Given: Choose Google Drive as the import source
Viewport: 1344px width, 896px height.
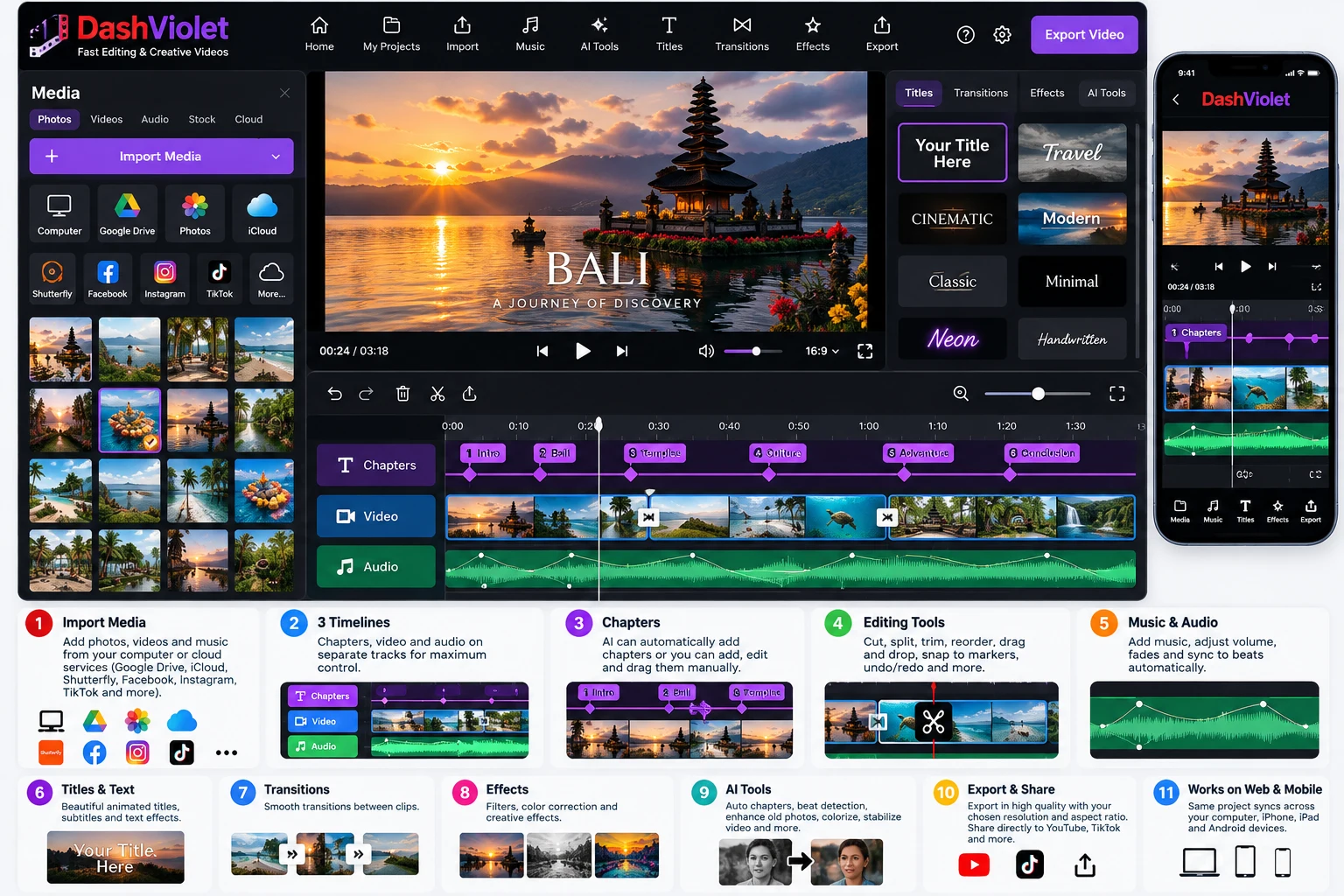Looking at the screenshot, I should [127, 213].
